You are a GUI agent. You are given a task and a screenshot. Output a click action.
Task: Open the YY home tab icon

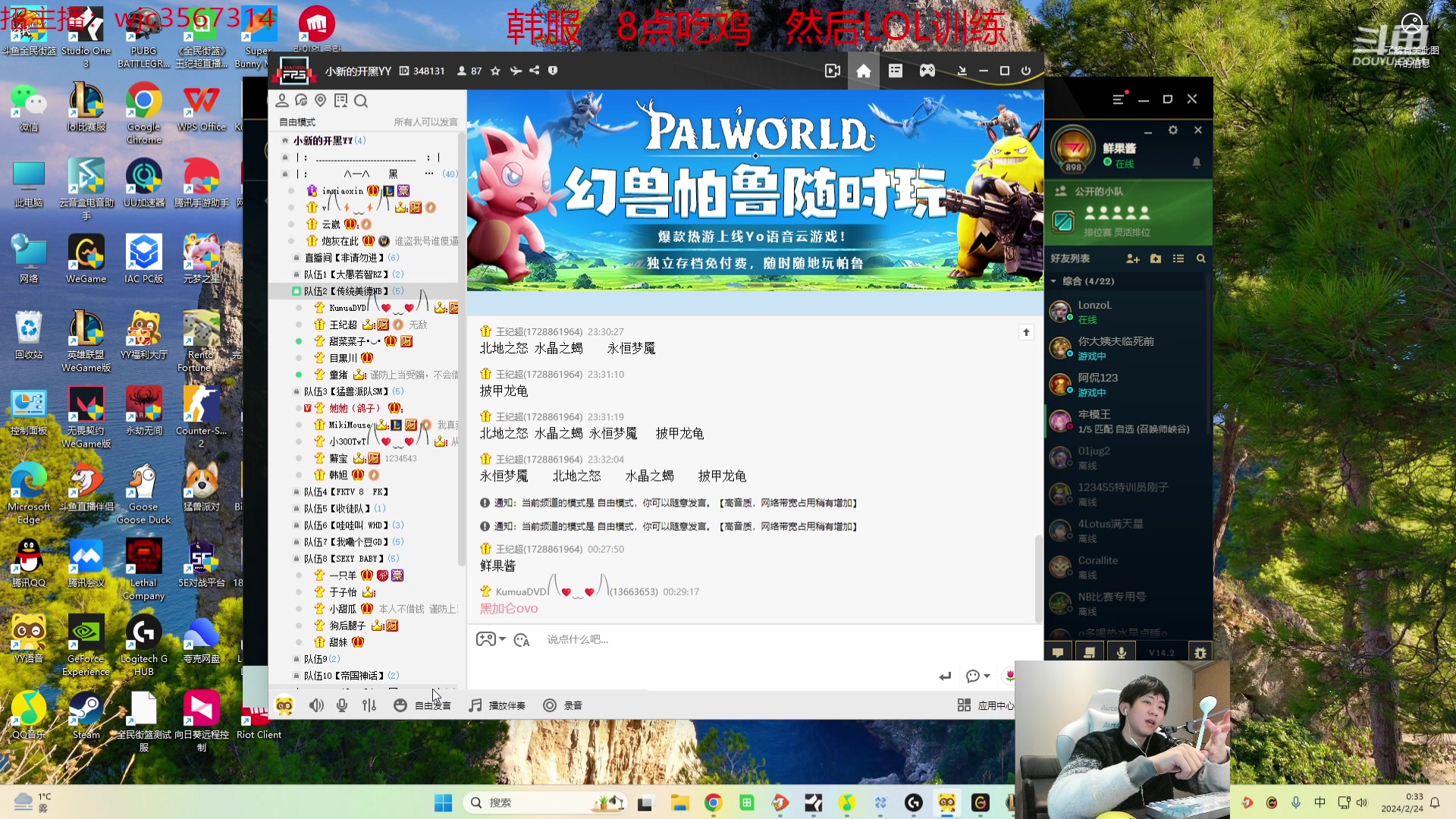pos(863,71)
